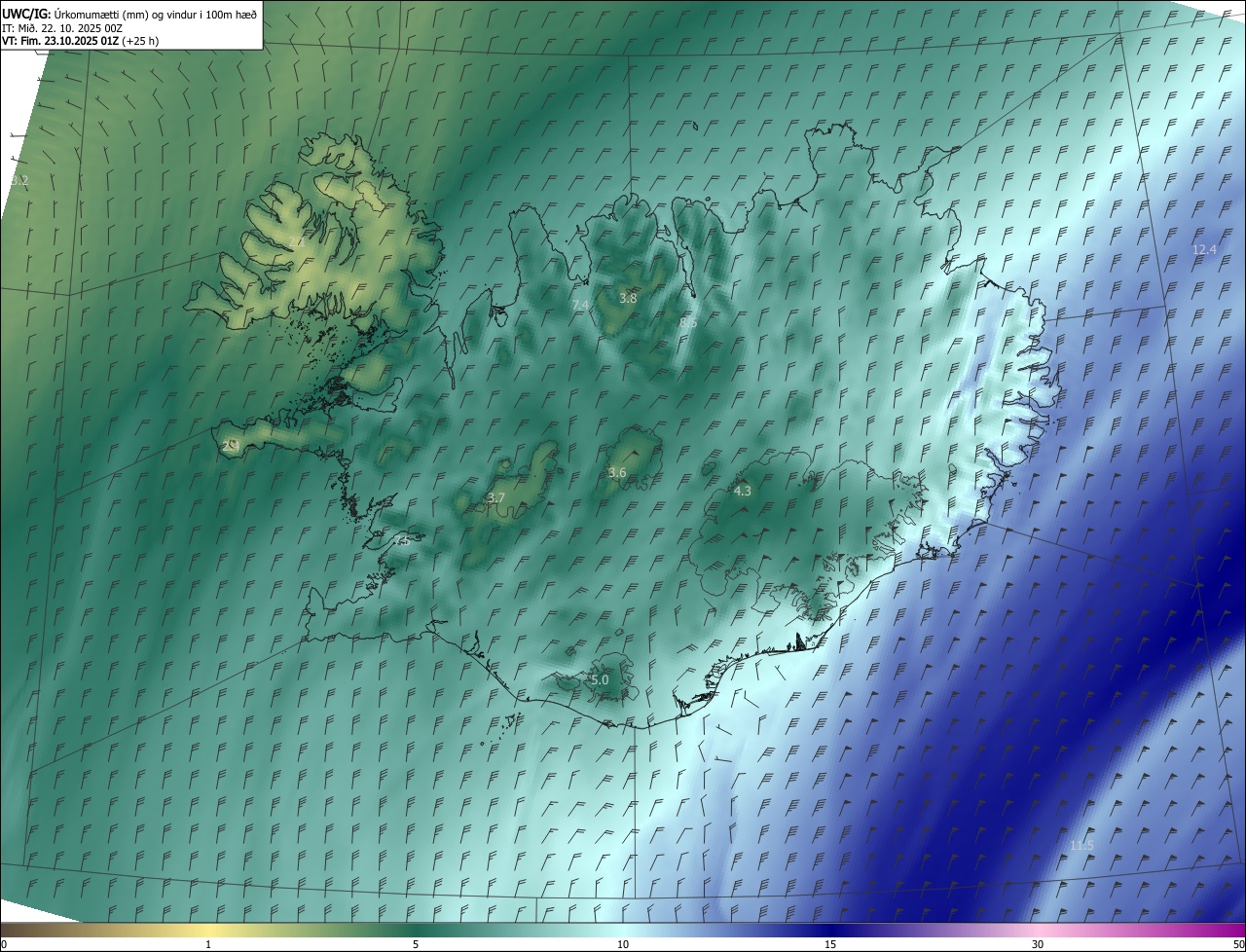
Task: Click the 12.4 value label over the sea
Action: 1204,249
